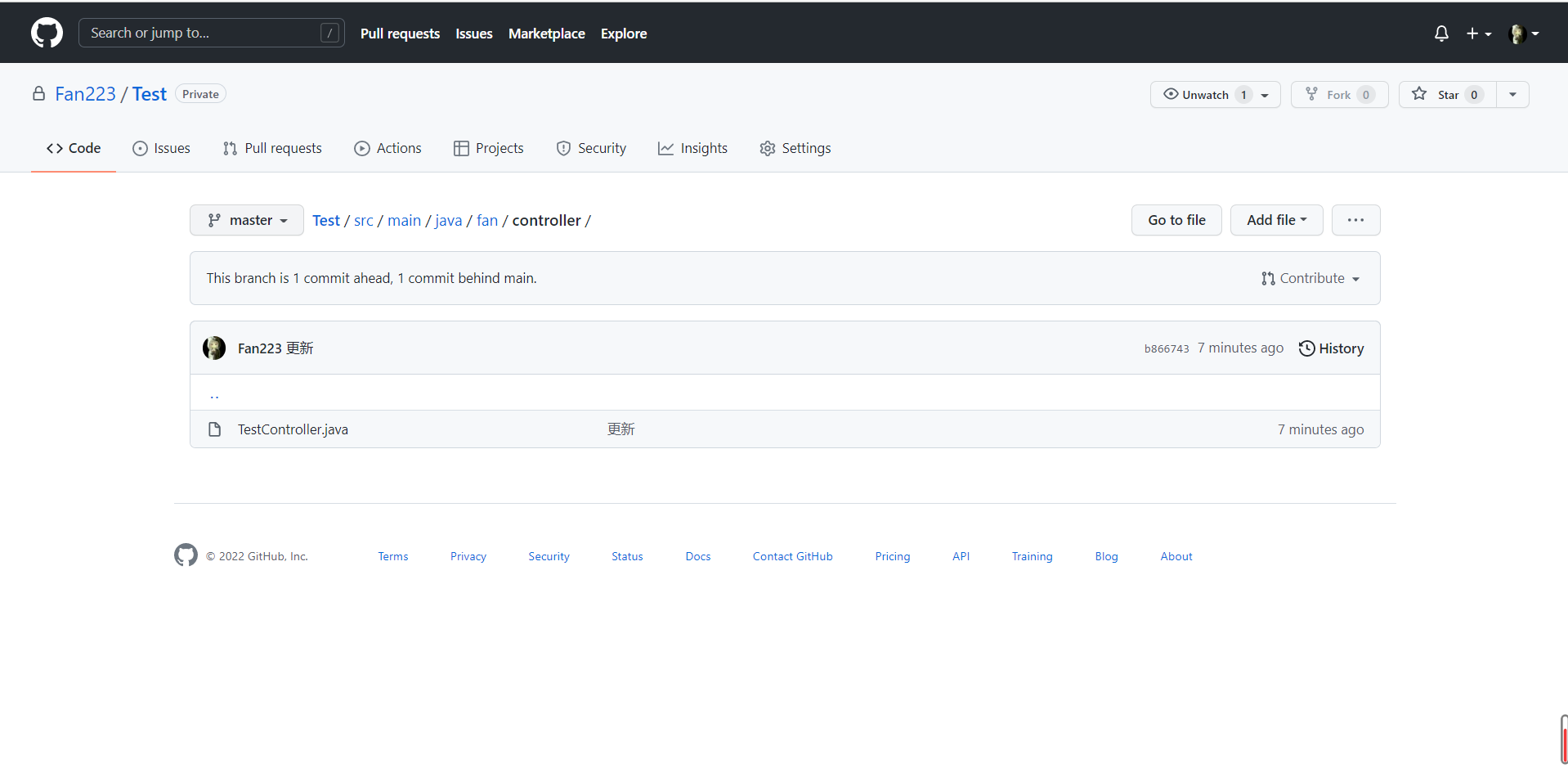Expand the Contribute dropdown

pos(1310,278)
